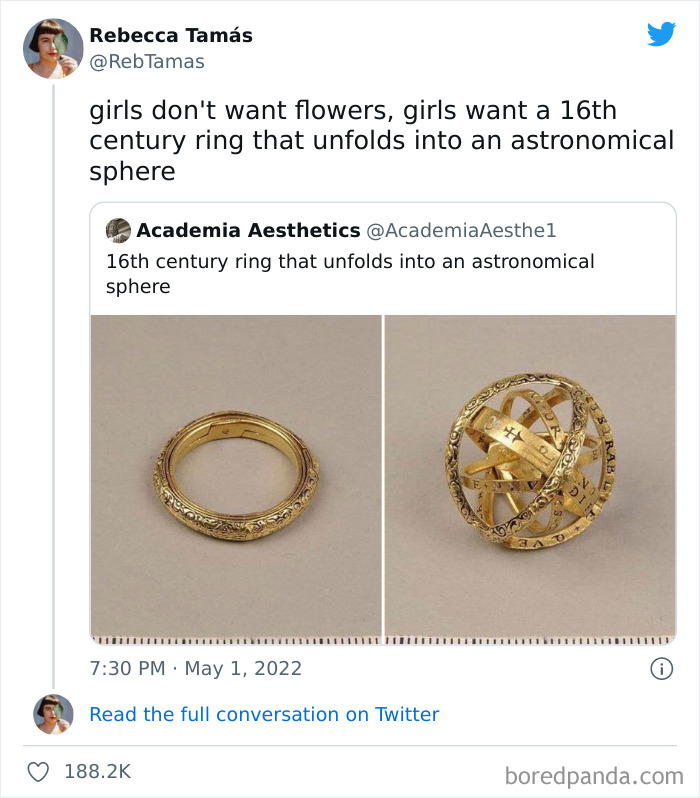This screenshot has height=798, width=700.
Task: Click the quoted tweet caption text
Action: click(350, 273)
